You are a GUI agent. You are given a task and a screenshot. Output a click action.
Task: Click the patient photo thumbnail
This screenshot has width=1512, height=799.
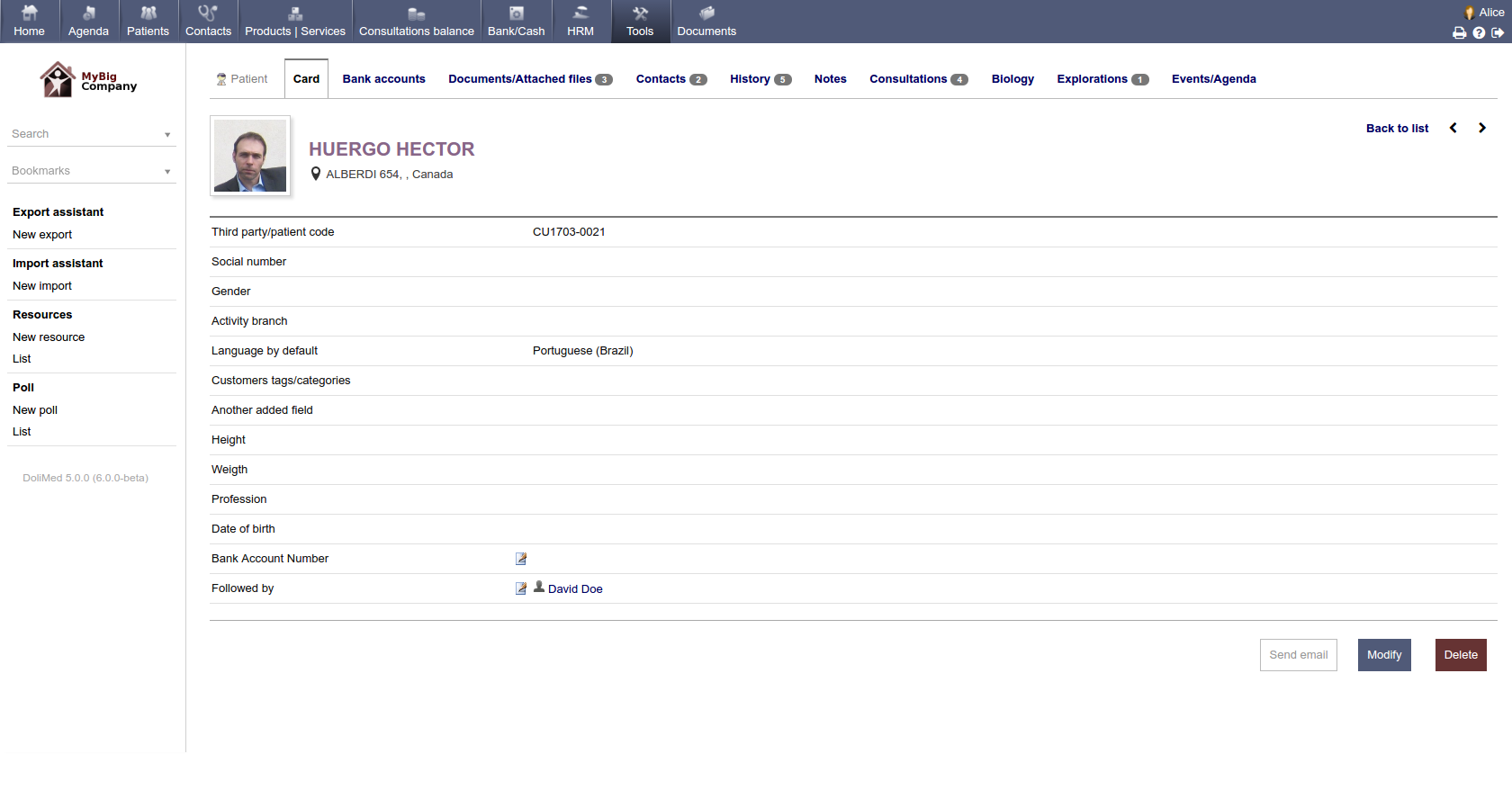250,156
